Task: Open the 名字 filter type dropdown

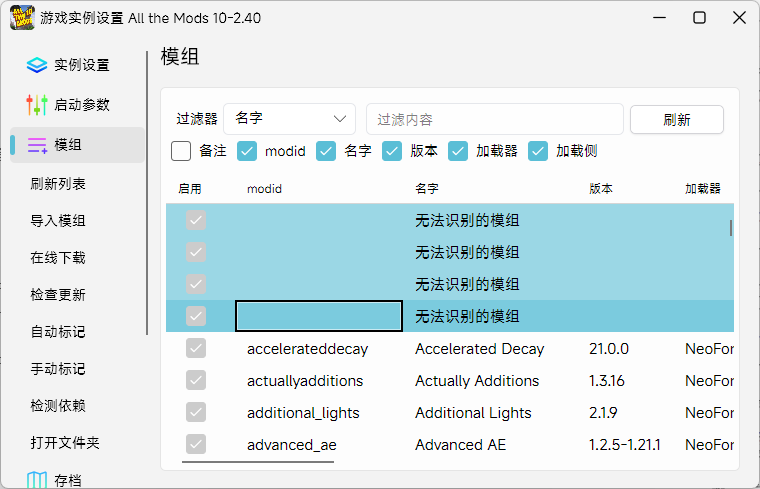Action: tap(290, 119)
